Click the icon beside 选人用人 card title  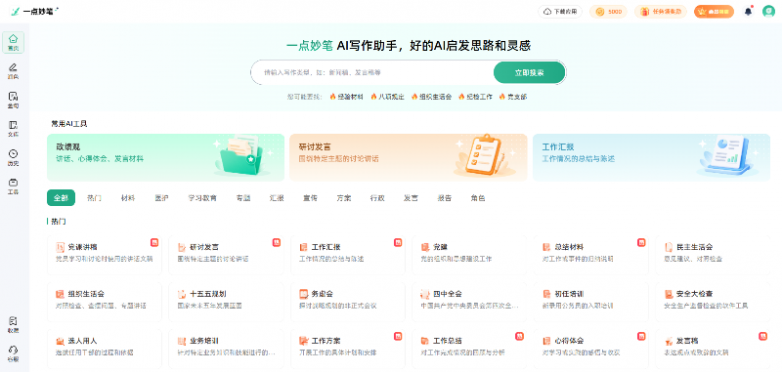(60, 341)
